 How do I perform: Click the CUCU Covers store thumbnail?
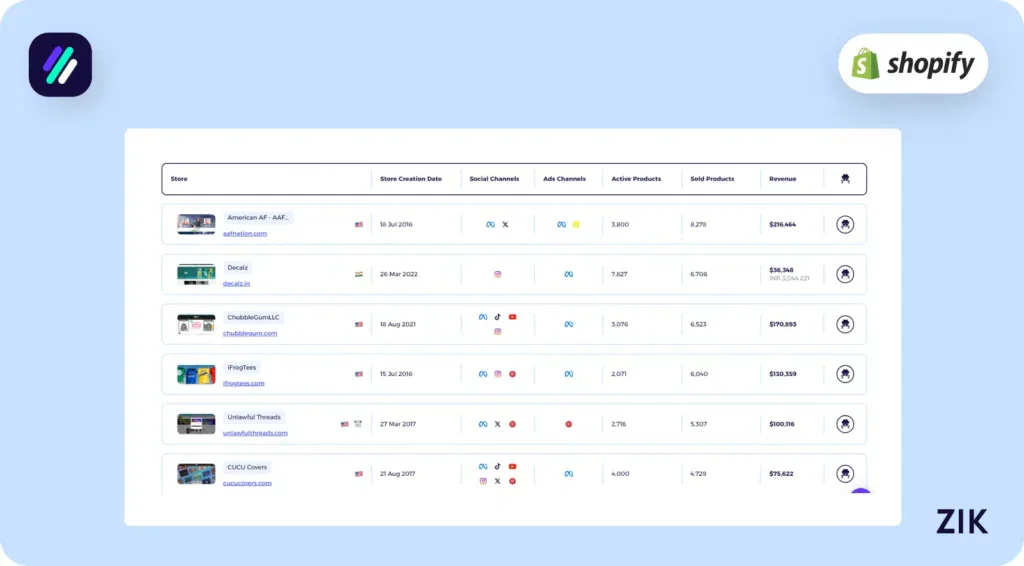(196, 474)
